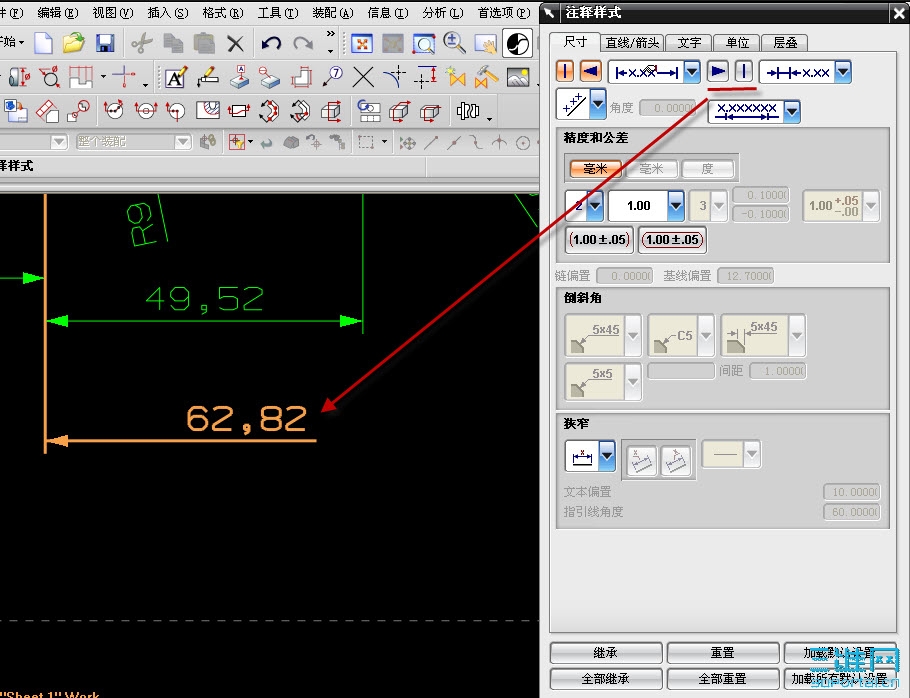Open the 分析(L) menu
The image size is (910, 698).
click(443, 12)
